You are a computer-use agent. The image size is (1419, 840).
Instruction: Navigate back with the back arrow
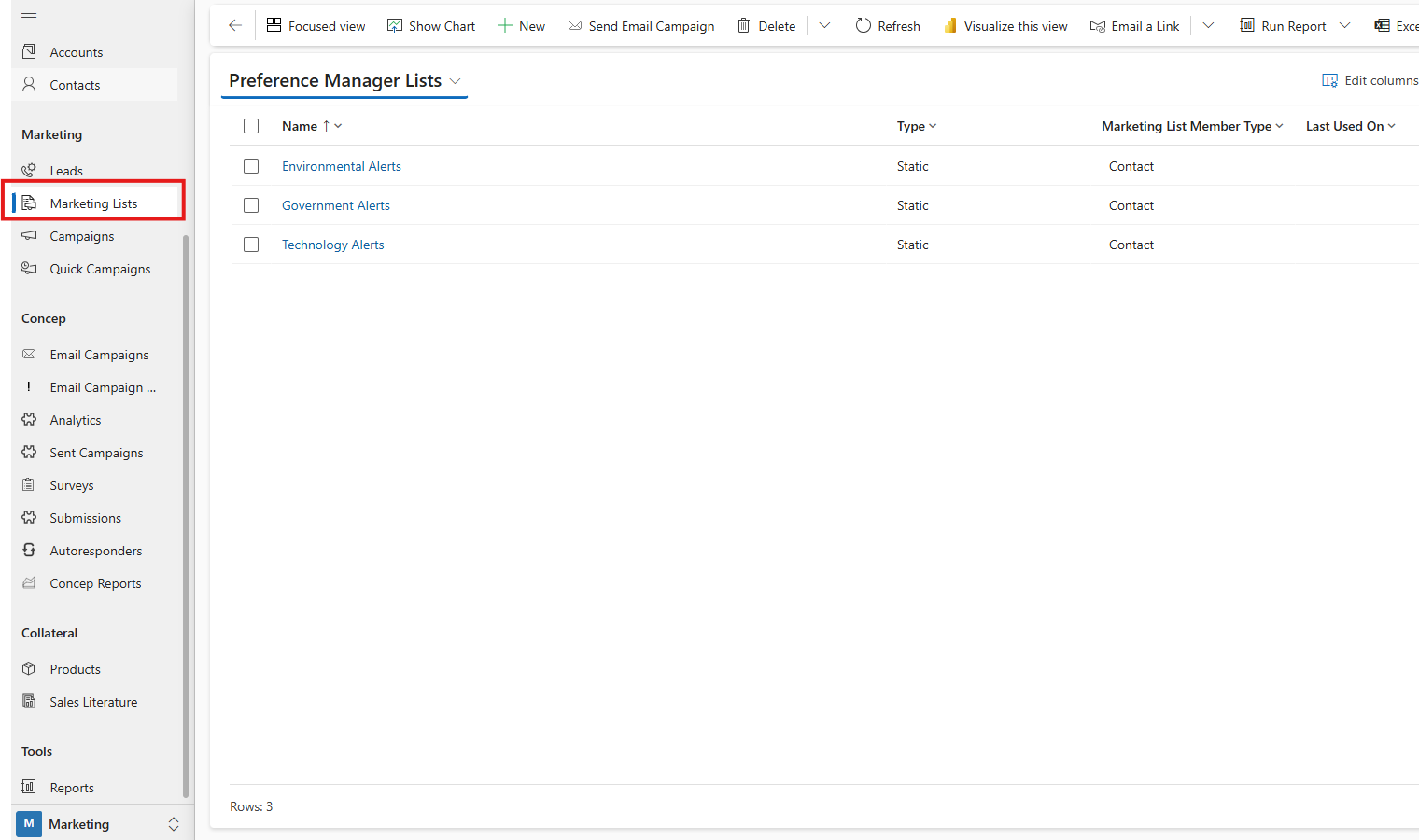click(x=233, y=25)
